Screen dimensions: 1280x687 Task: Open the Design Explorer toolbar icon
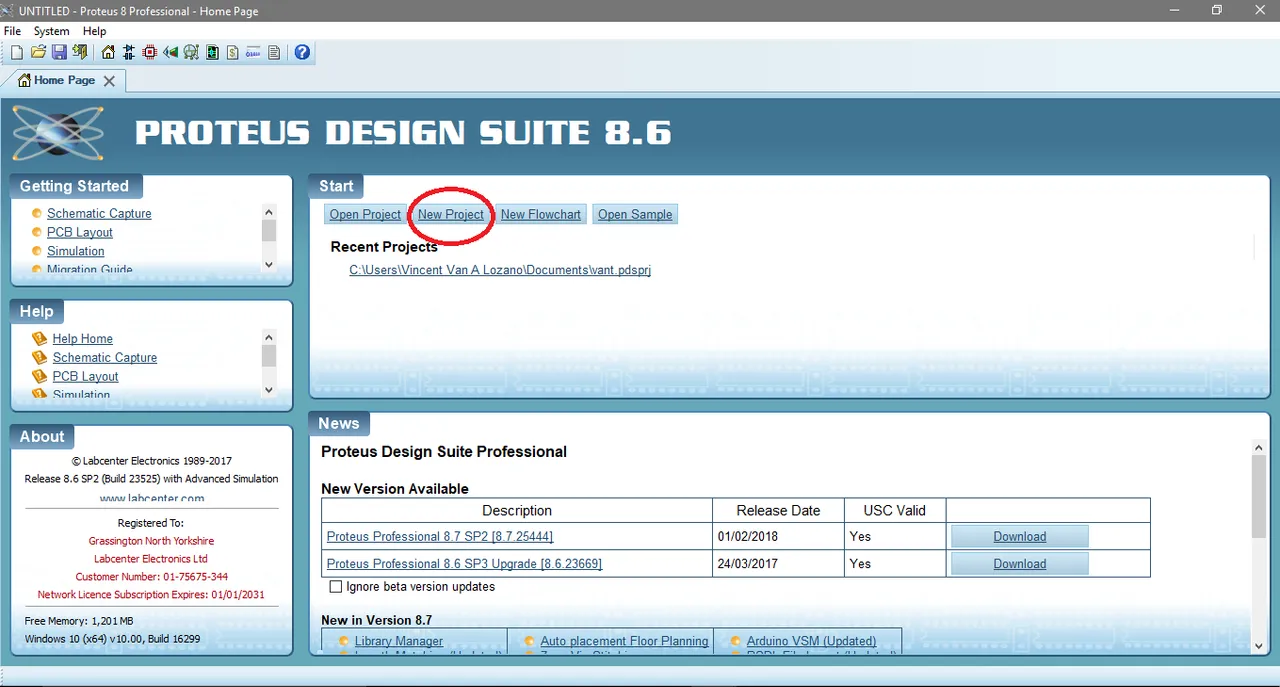212,52
